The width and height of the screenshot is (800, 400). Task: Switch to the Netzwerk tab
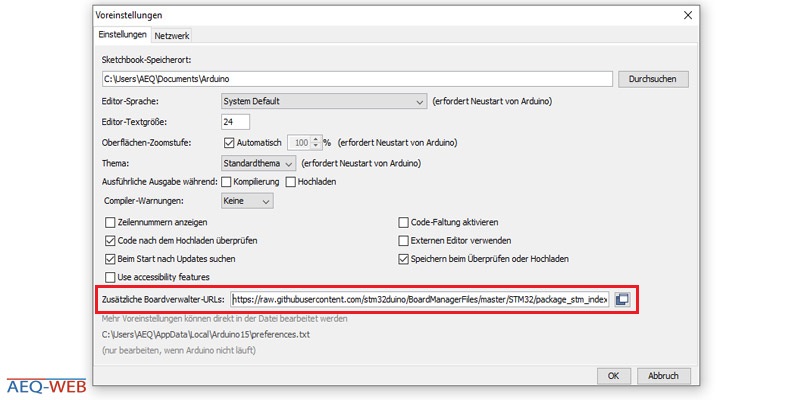coord(172,36)
